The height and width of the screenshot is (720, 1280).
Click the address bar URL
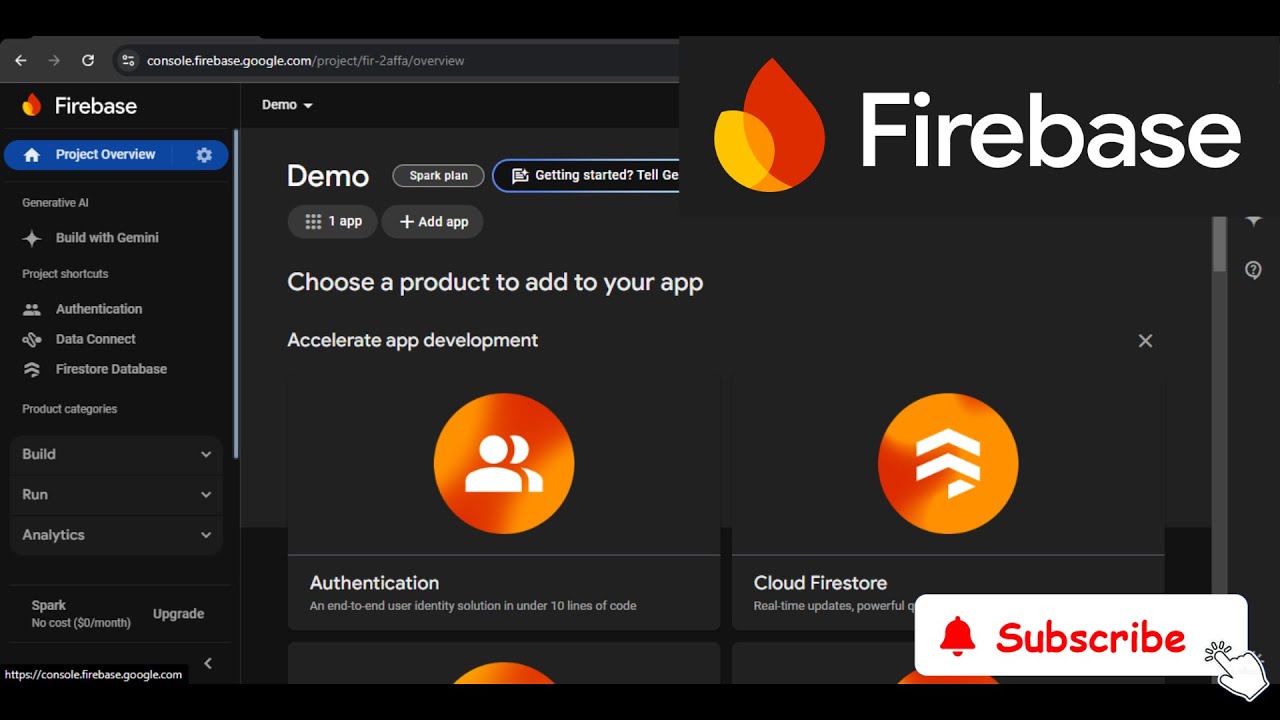pos(305,61)
